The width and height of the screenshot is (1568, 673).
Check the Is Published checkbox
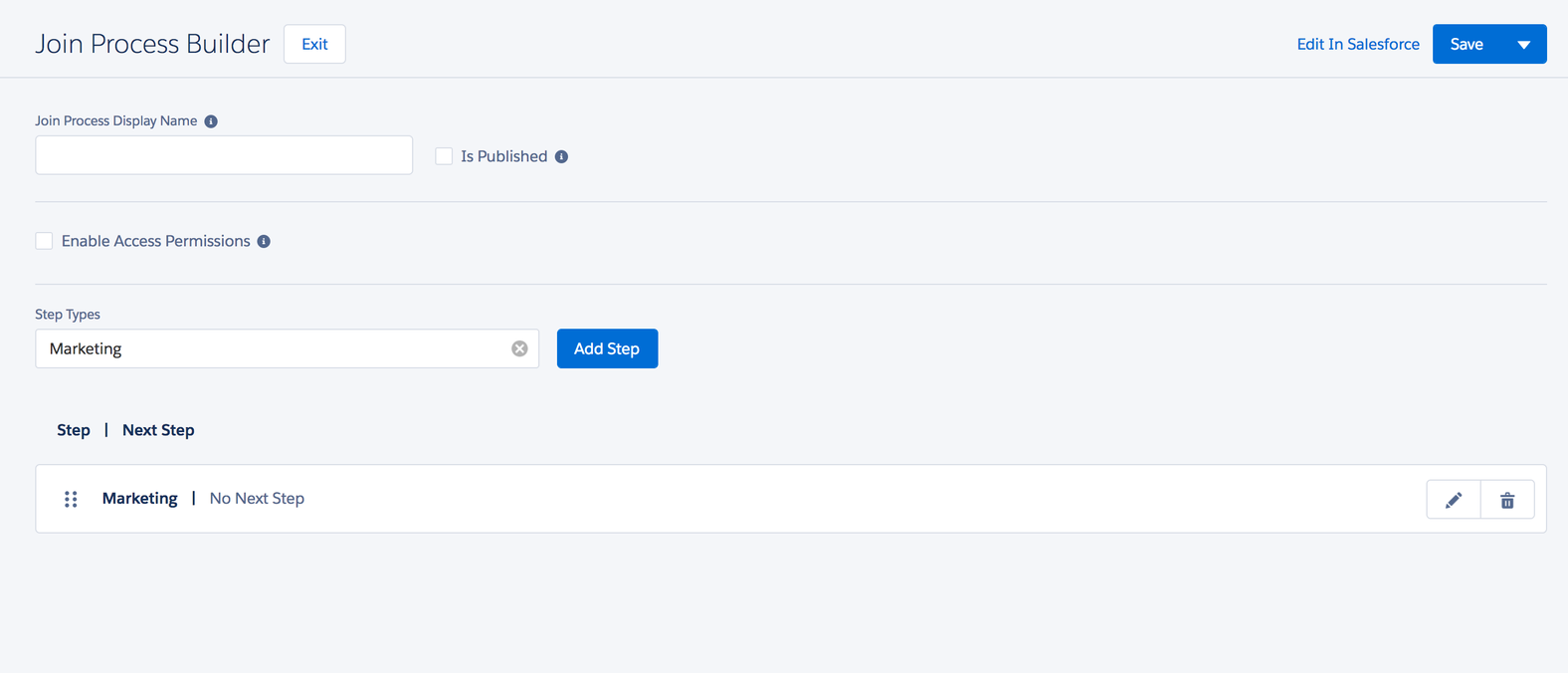443,156
